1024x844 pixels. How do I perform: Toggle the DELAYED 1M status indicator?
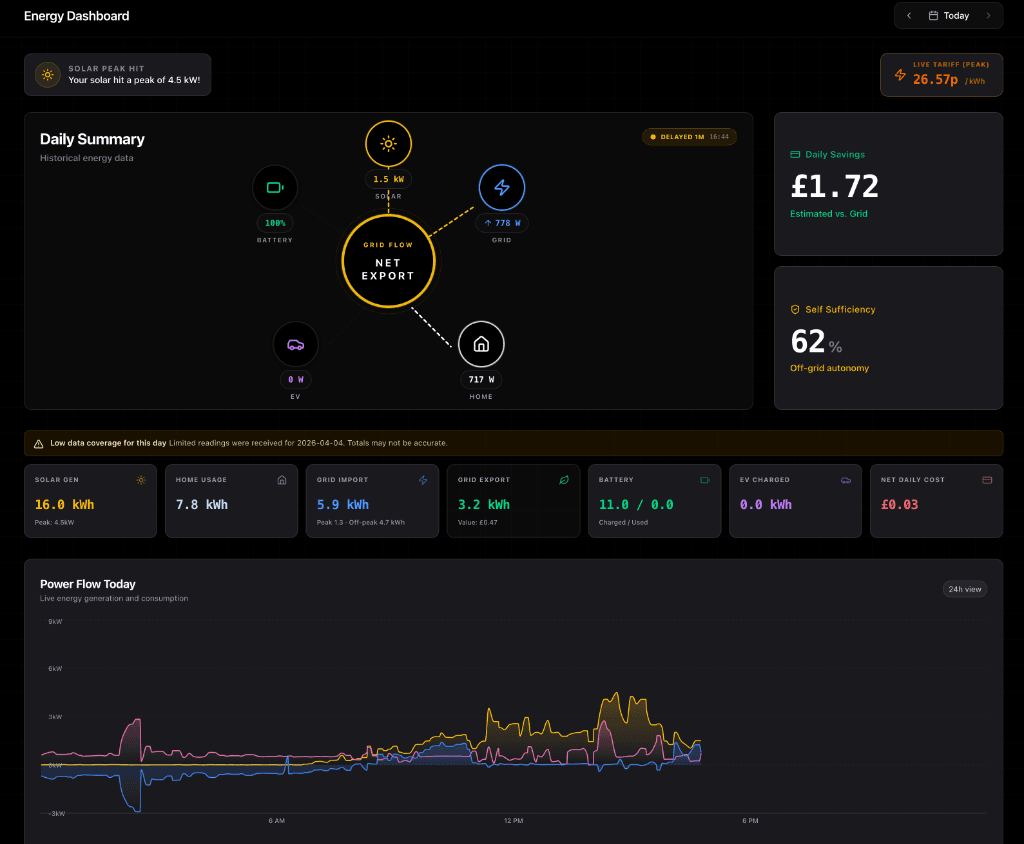pyautogui.click(x=690, y=136)
